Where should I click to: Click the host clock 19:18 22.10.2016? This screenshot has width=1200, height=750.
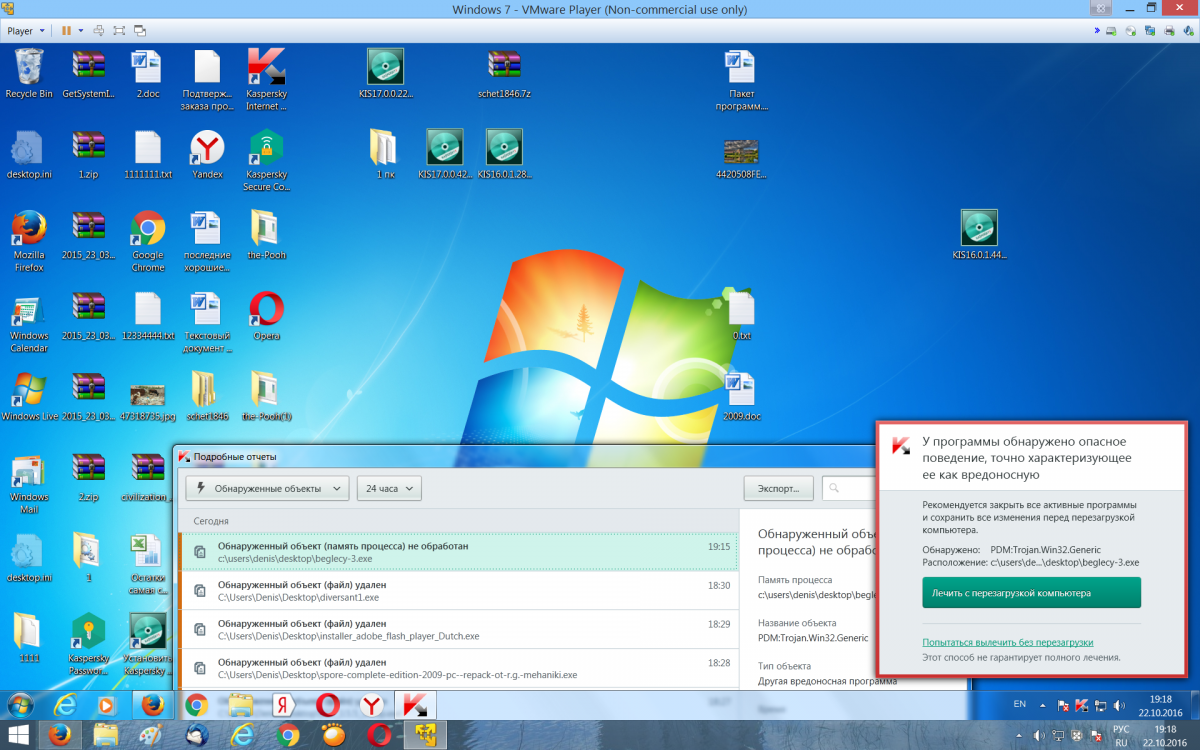coord(1164,736)
